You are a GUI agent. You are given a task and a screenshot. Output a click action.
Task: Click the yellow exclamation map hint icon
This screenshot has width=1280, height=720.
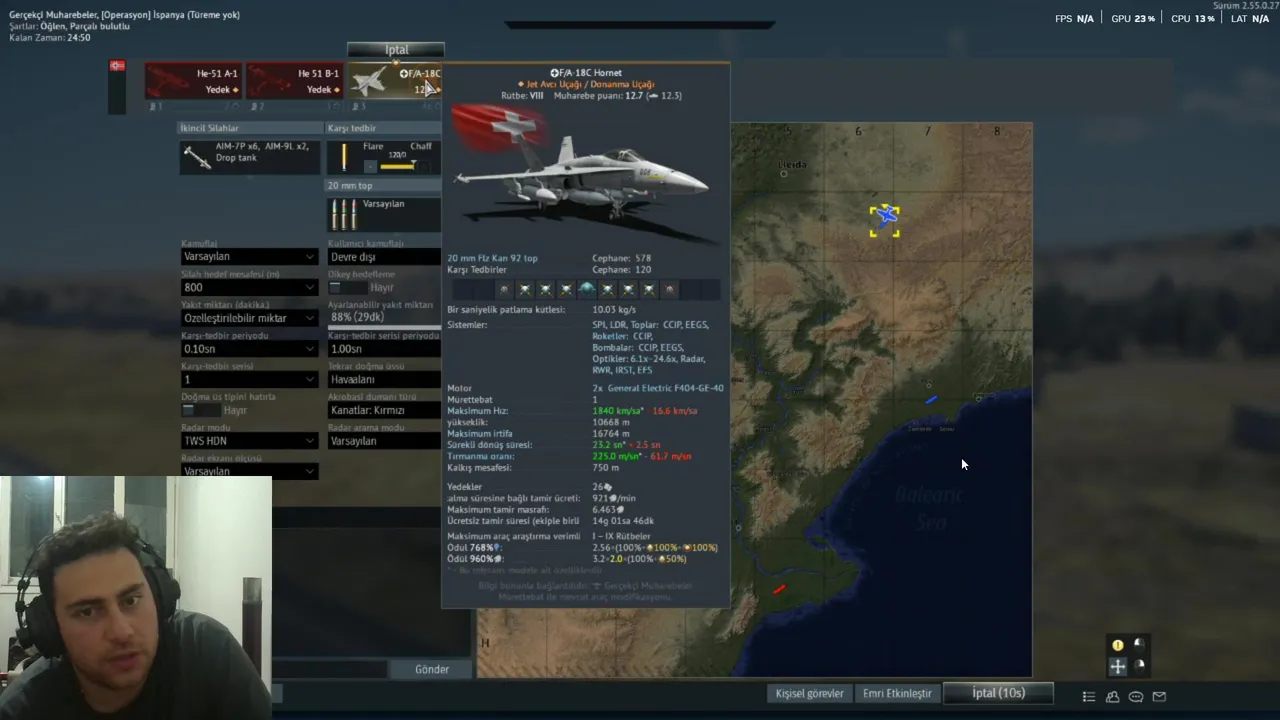point(1117,645)
